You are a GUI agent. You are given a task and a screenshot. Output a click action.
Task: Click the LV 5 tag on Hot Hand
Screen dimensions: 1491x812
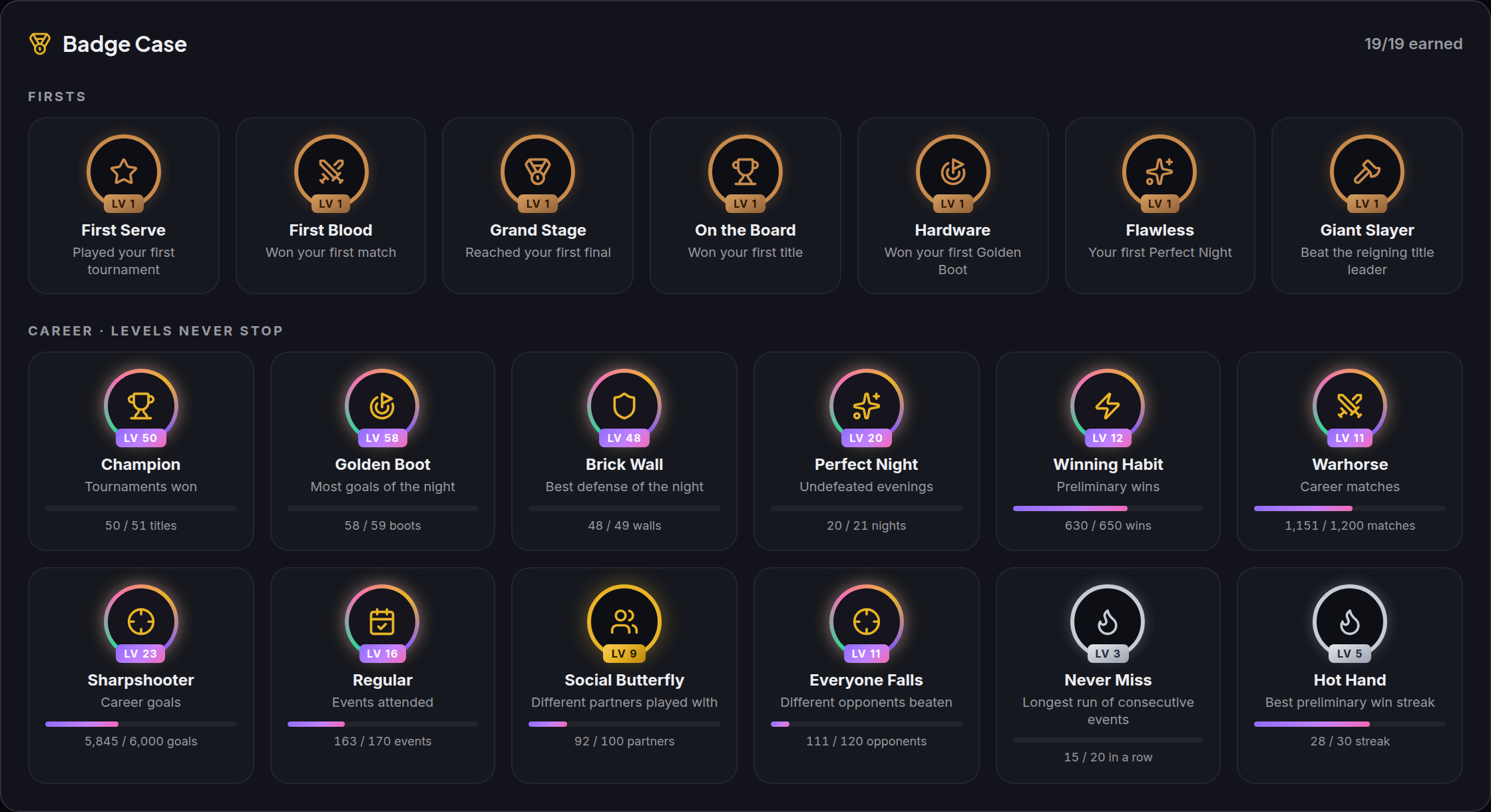coord(1350,654)
